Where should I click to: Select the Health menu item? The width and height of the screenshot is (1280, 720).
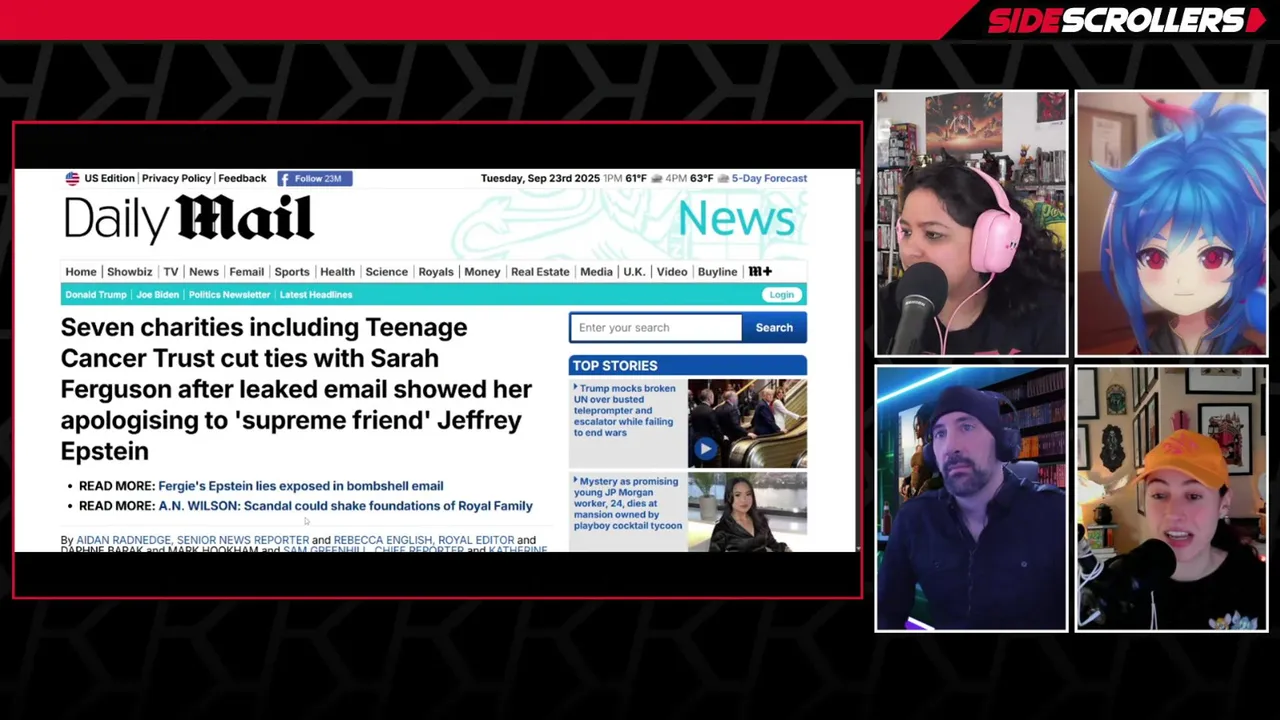(x=337, y=272)
